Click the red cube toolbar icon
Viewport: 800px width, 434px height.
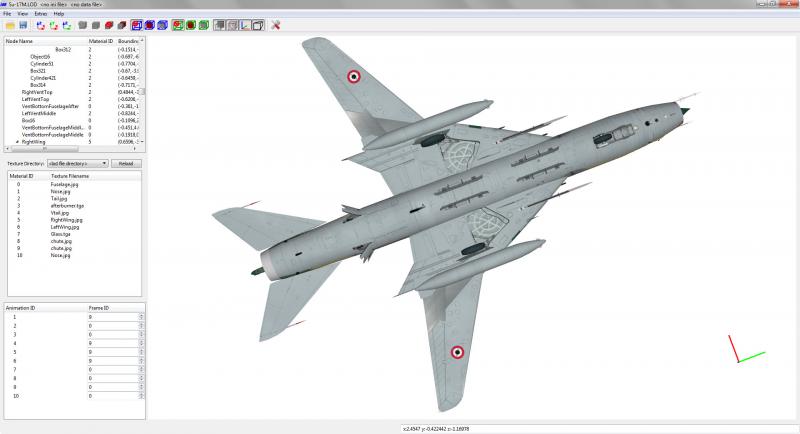(109, 25)
